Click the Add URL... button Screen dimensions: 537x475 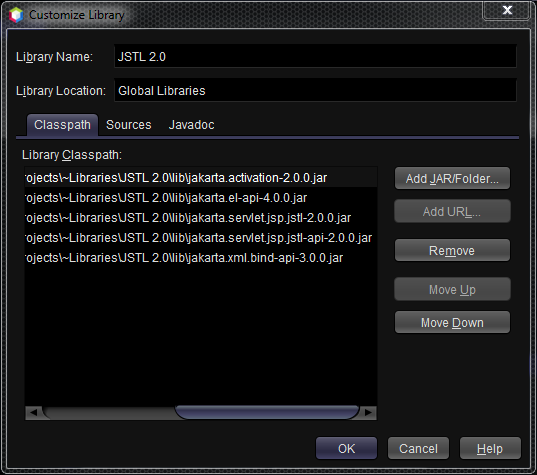click(452, 211)
